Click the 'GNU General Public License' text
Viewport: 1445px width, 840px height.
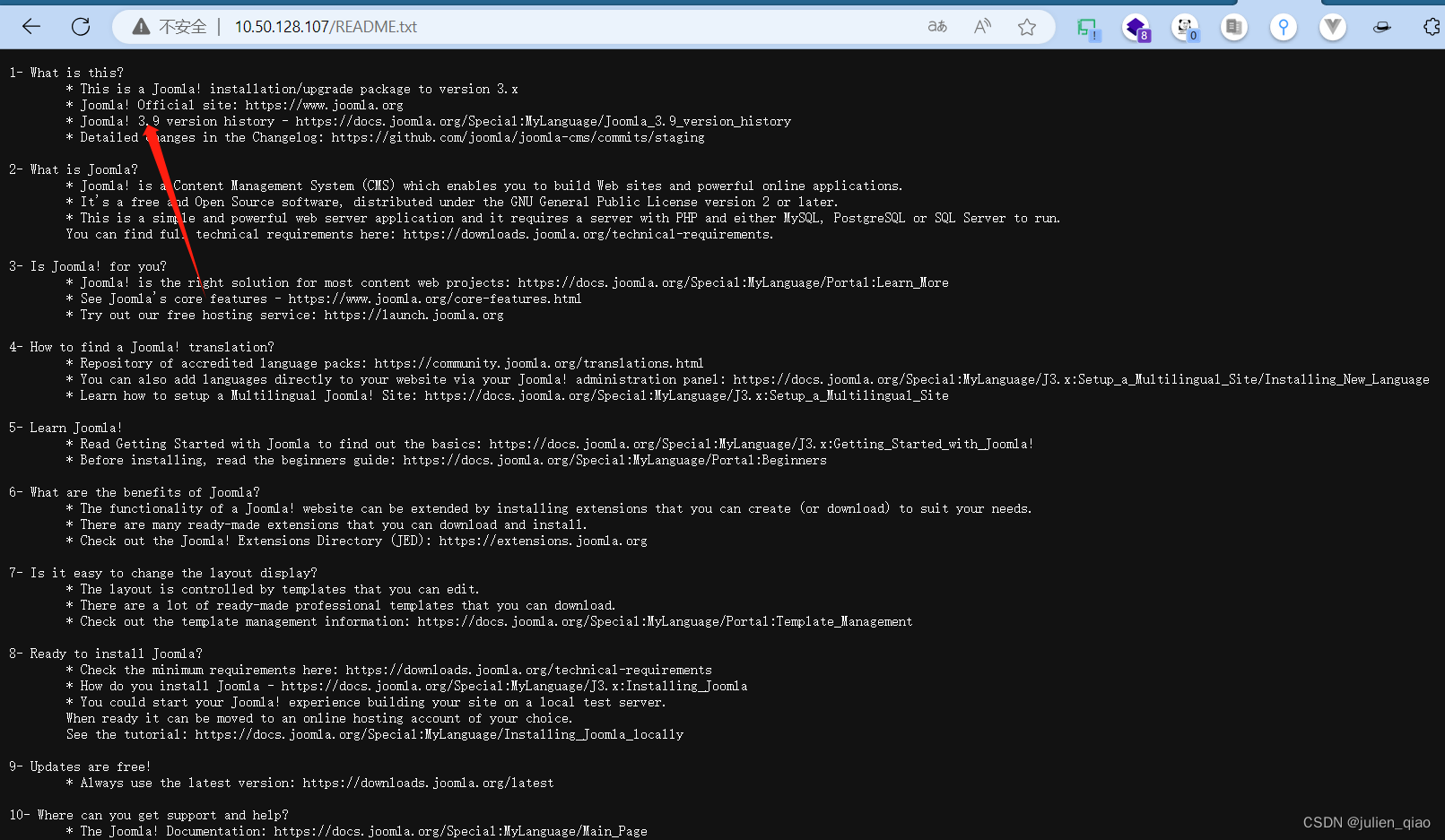604,202
